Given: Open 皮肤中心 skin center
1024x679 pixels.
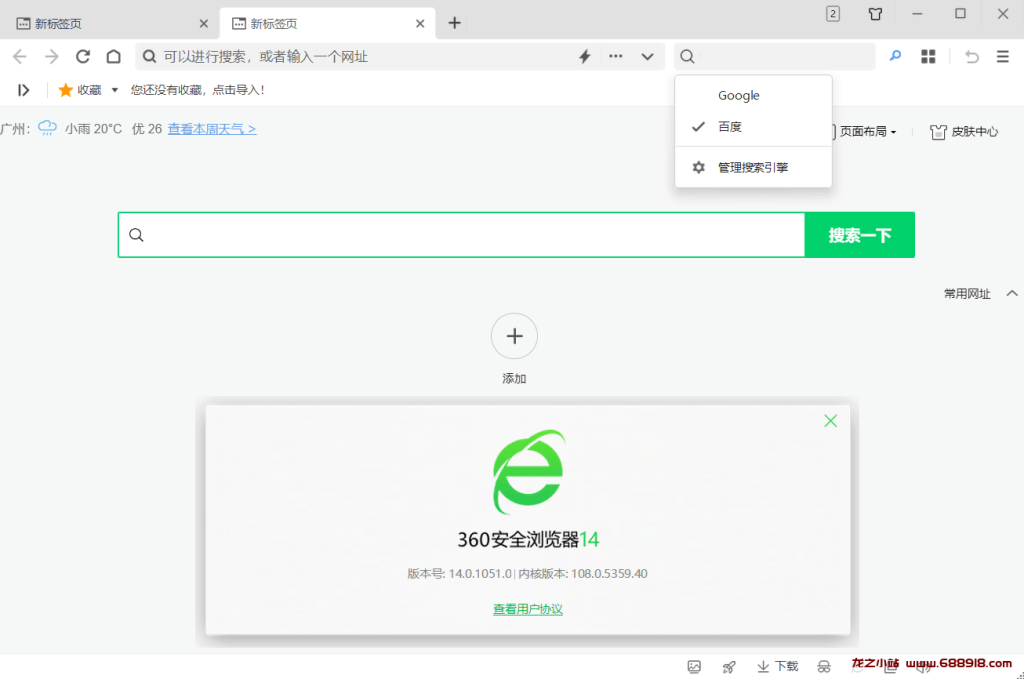Looking at the screenshot, I should point(965,132).
